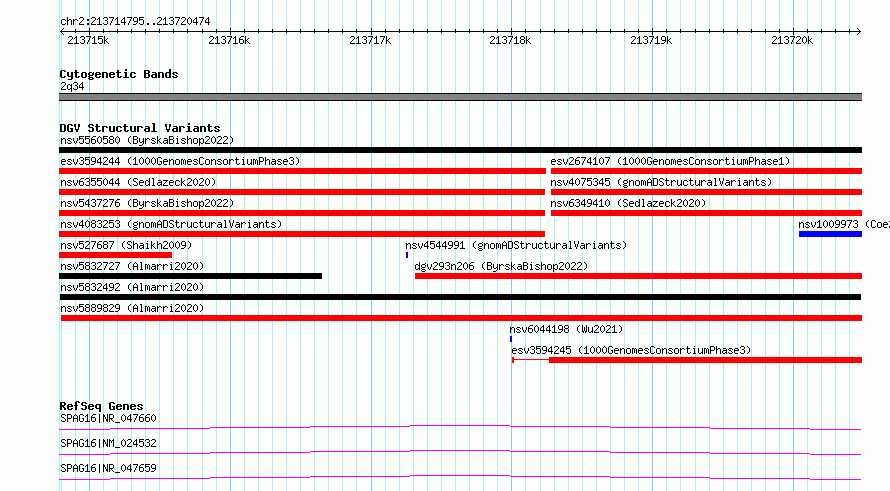Open the nsv5832727 (Almarri2020) label

(x=132, y=266)
